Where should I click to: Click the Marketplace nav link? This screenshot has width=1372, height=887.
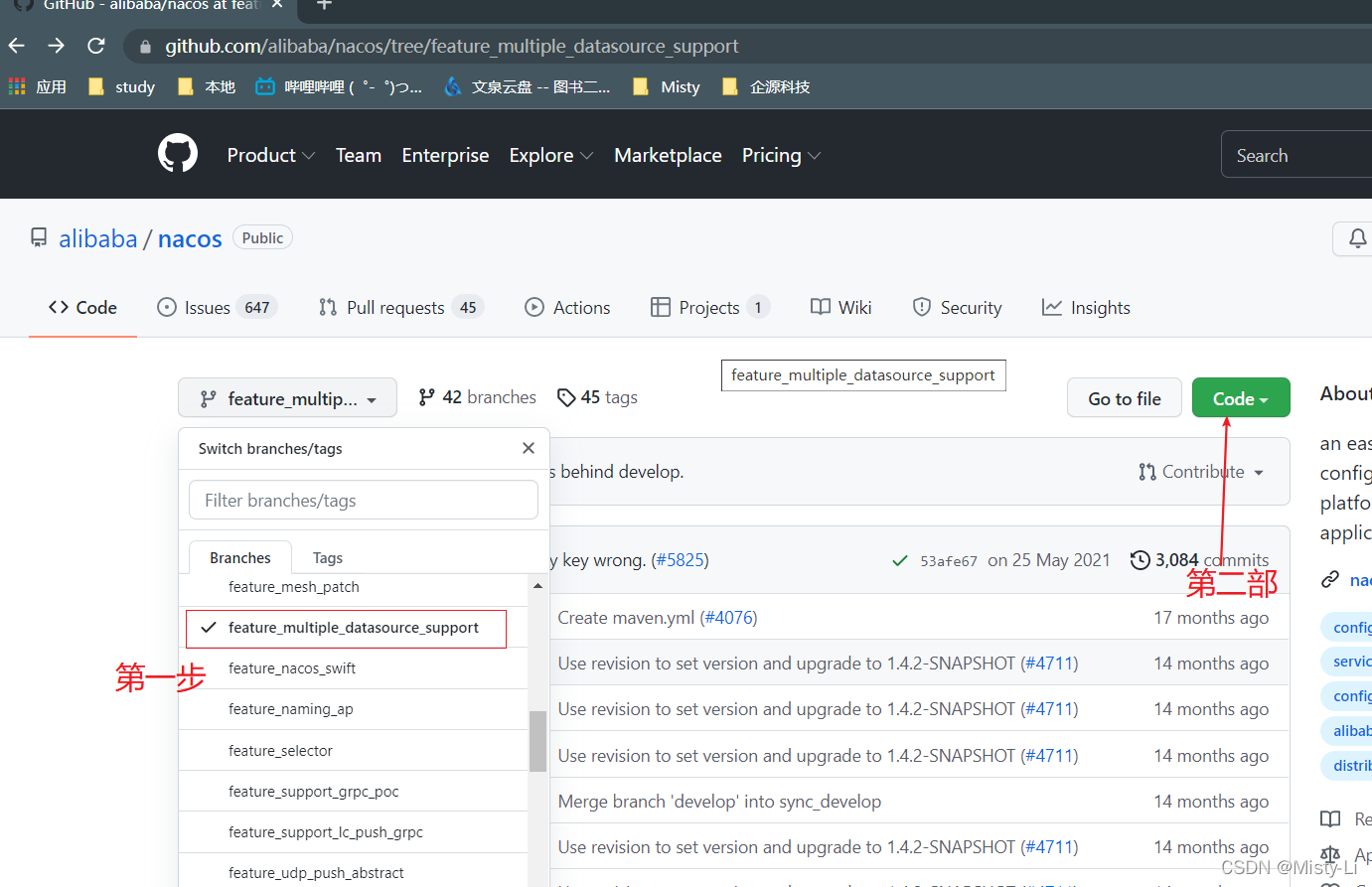click(x=668, y=155)
